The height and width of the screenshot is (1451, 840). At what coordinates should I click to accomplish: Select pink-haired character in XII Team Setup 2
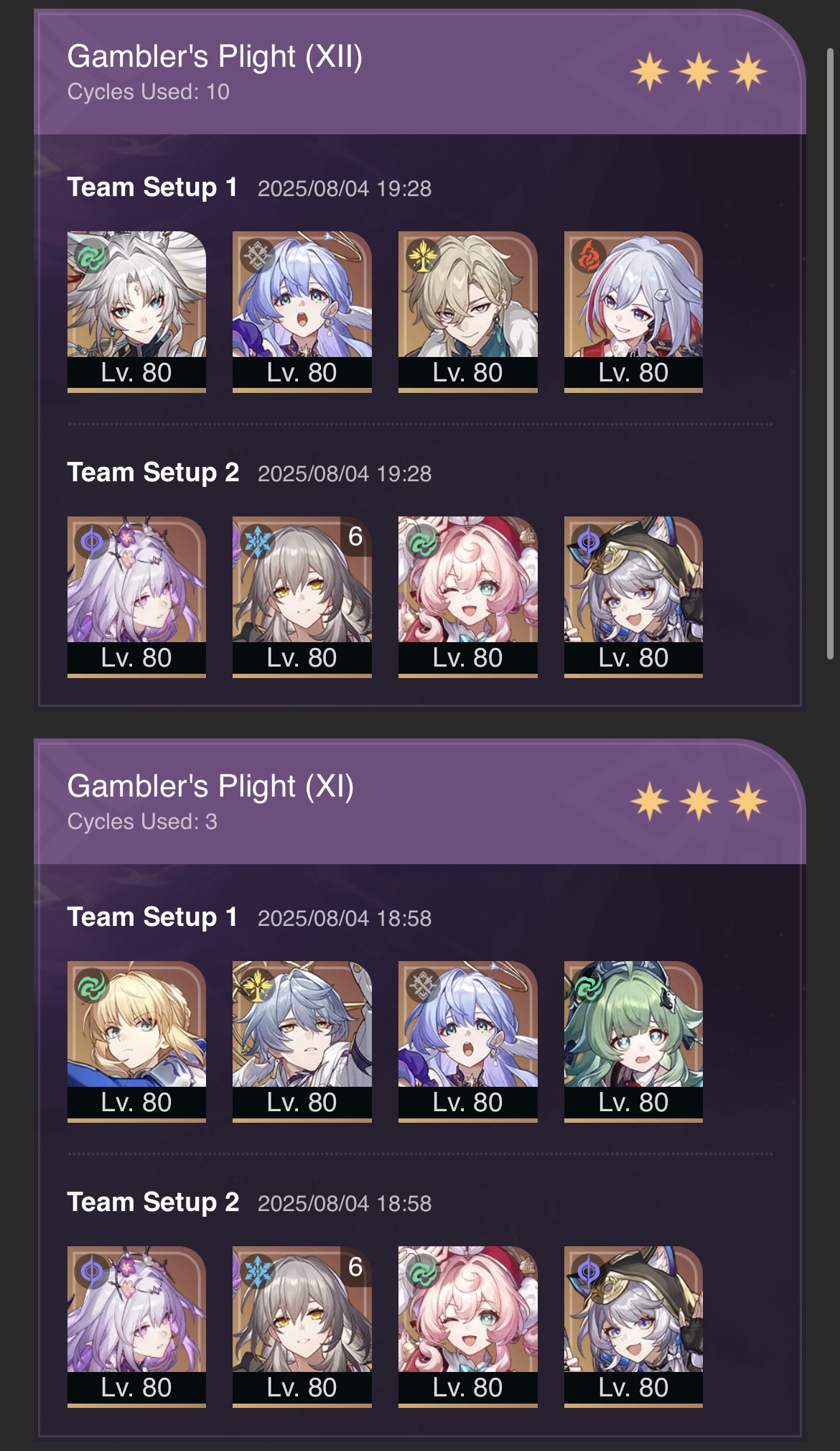pos(468,596)
